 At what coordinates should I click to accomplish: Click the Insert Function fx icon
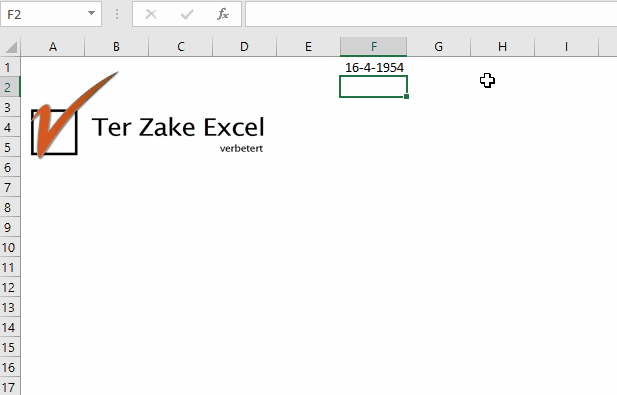tap(223, 15)
